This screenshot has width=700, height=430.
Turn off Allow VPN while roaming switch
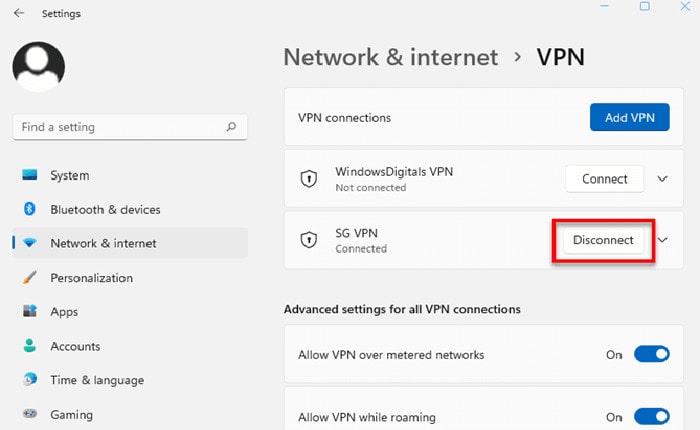coord(652,417)
